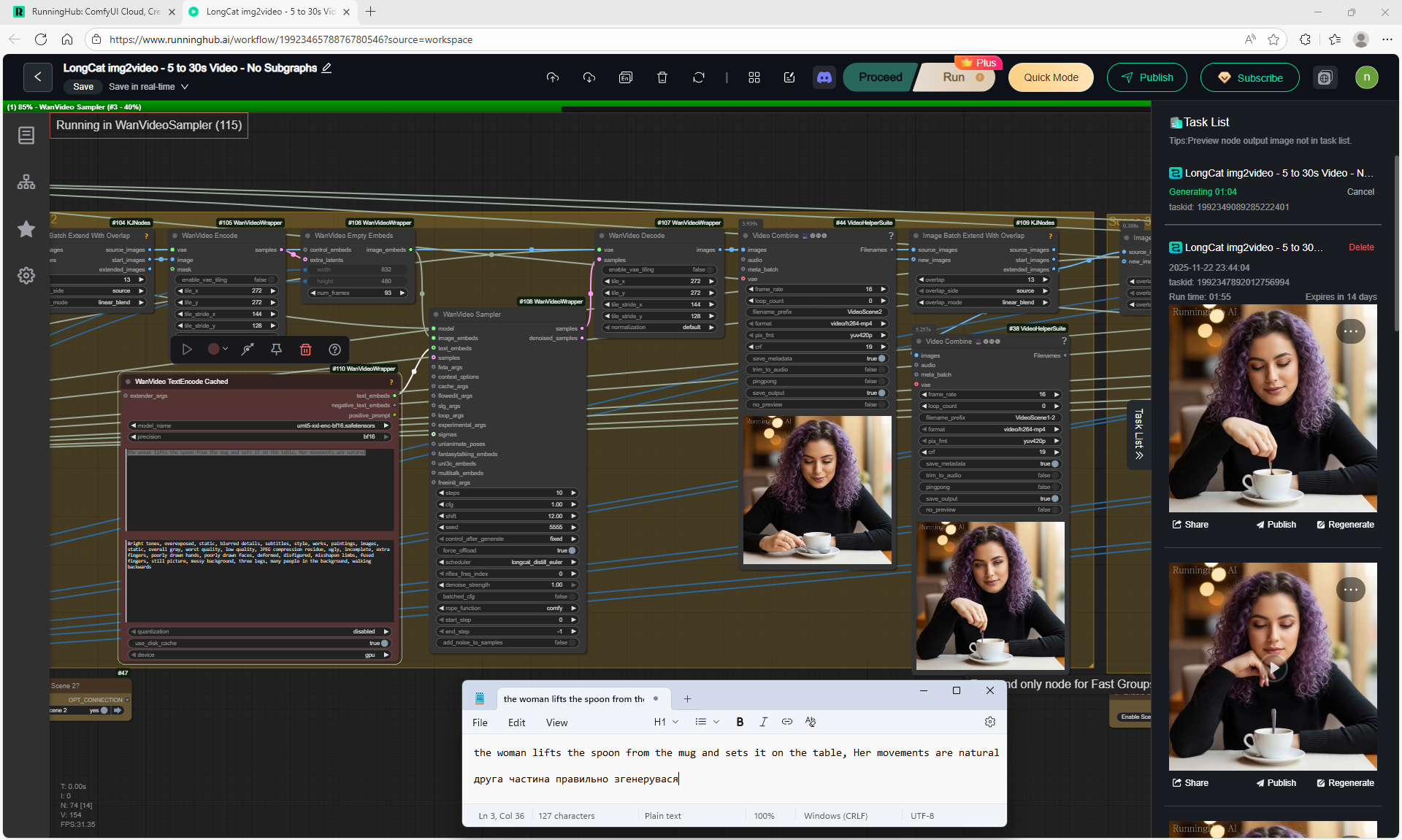Viewport: 1402px width, 840px height.
Task: Toggle the batched_cfg option
Action: [x=571, y=596]
